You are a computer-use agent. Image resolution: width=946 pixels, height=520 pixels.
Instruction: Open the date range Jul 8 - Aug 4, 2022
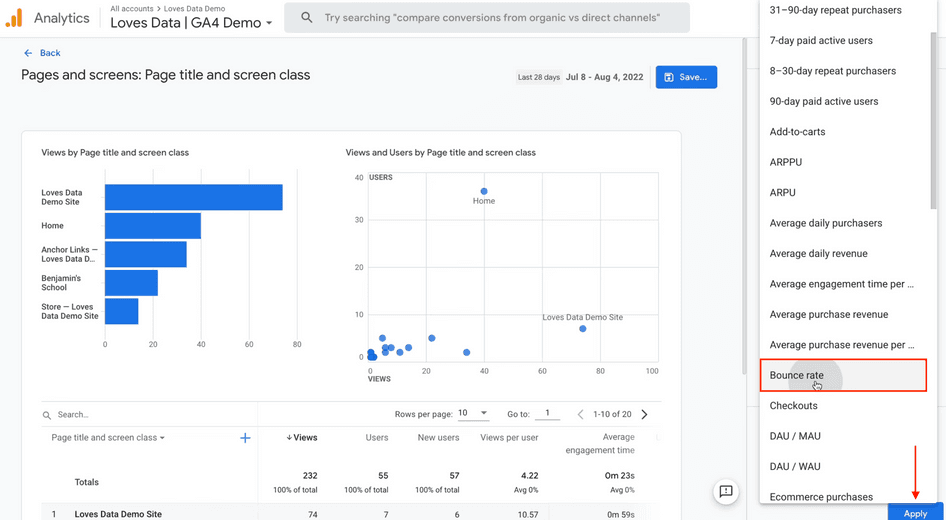point(605,77)
